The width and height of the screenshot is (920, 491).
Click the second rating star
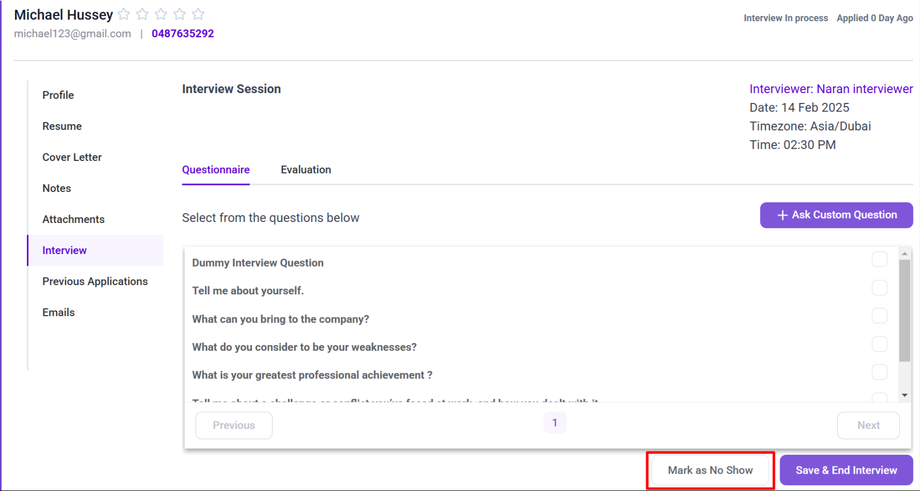click(x=143, y=15)
